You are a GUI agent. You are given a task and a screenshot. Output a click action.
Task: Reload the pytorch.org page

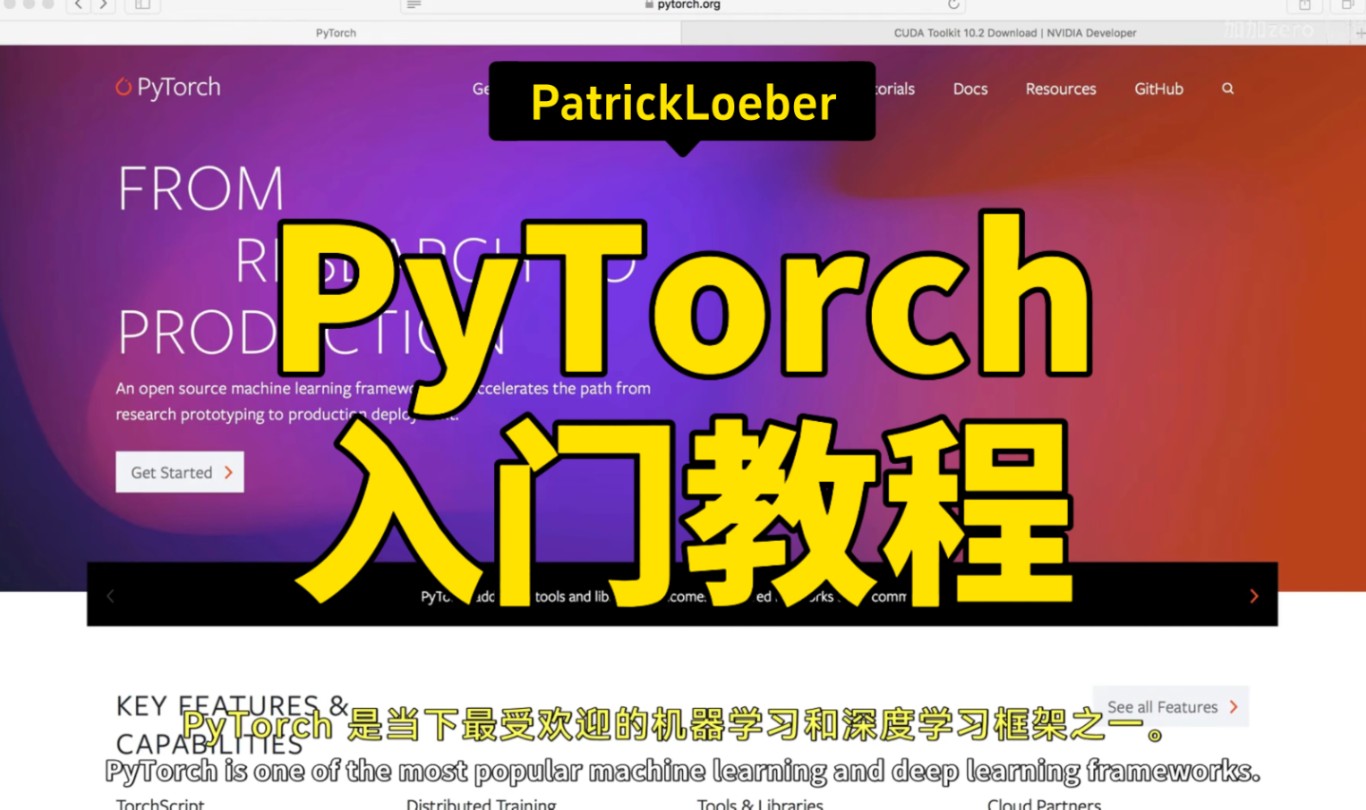click(x=953, y=5)
